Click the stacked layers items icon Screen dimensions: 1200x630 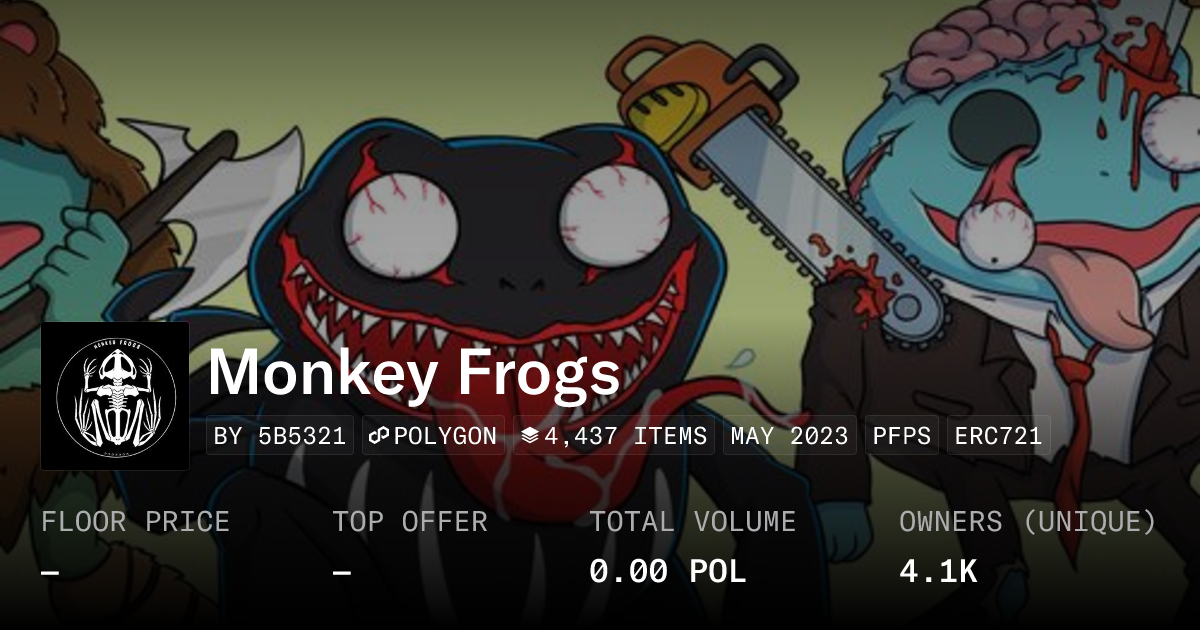click(530, 436)
